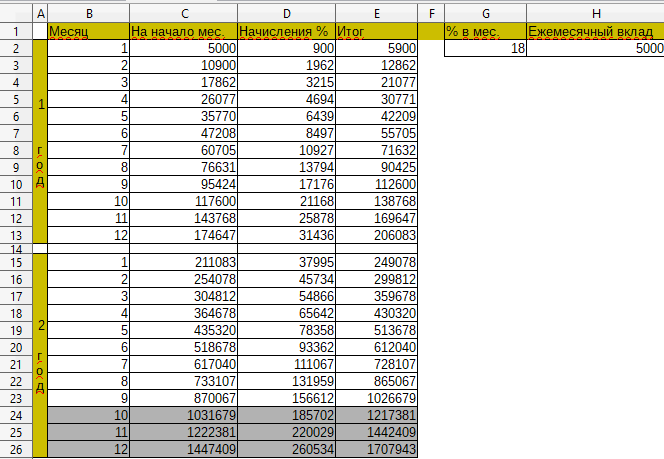This screenshot has width=664, height=459.
Task: Select cell with value 1026679
Action: click(x=376, y=398)
